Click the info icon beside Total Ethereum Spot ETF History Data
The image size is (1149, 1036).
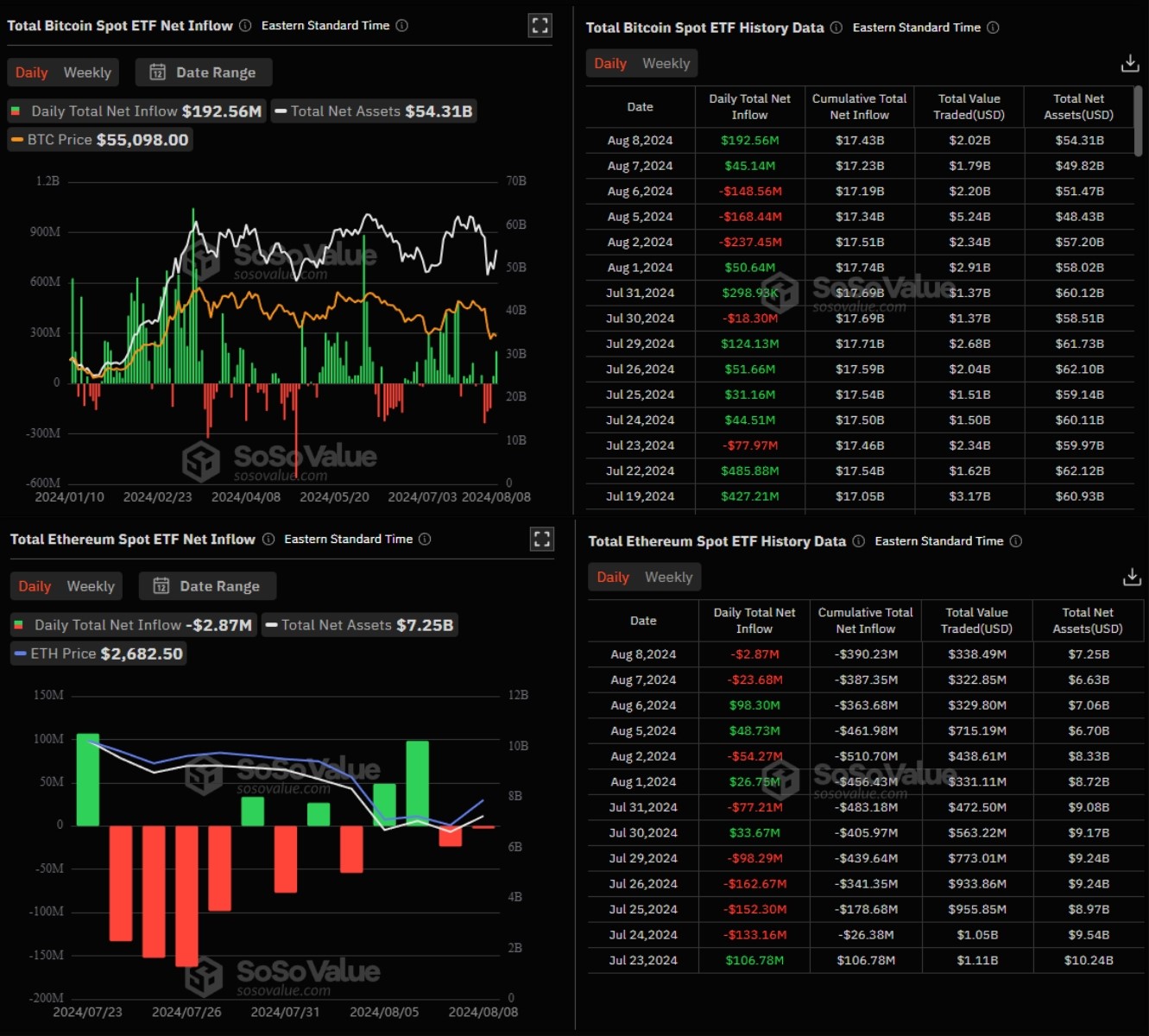click(858, 541)
